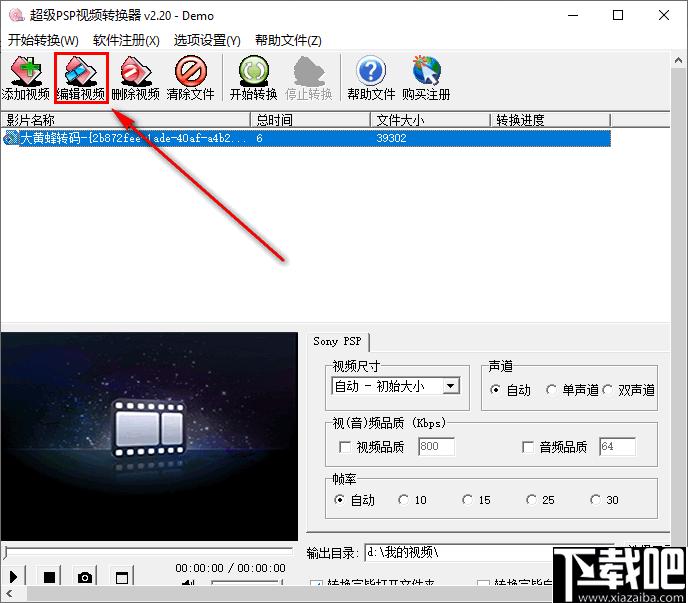Expand the 视频尺寸 dropdown
This screenshot has width=688, height=603.
(451, 386)
